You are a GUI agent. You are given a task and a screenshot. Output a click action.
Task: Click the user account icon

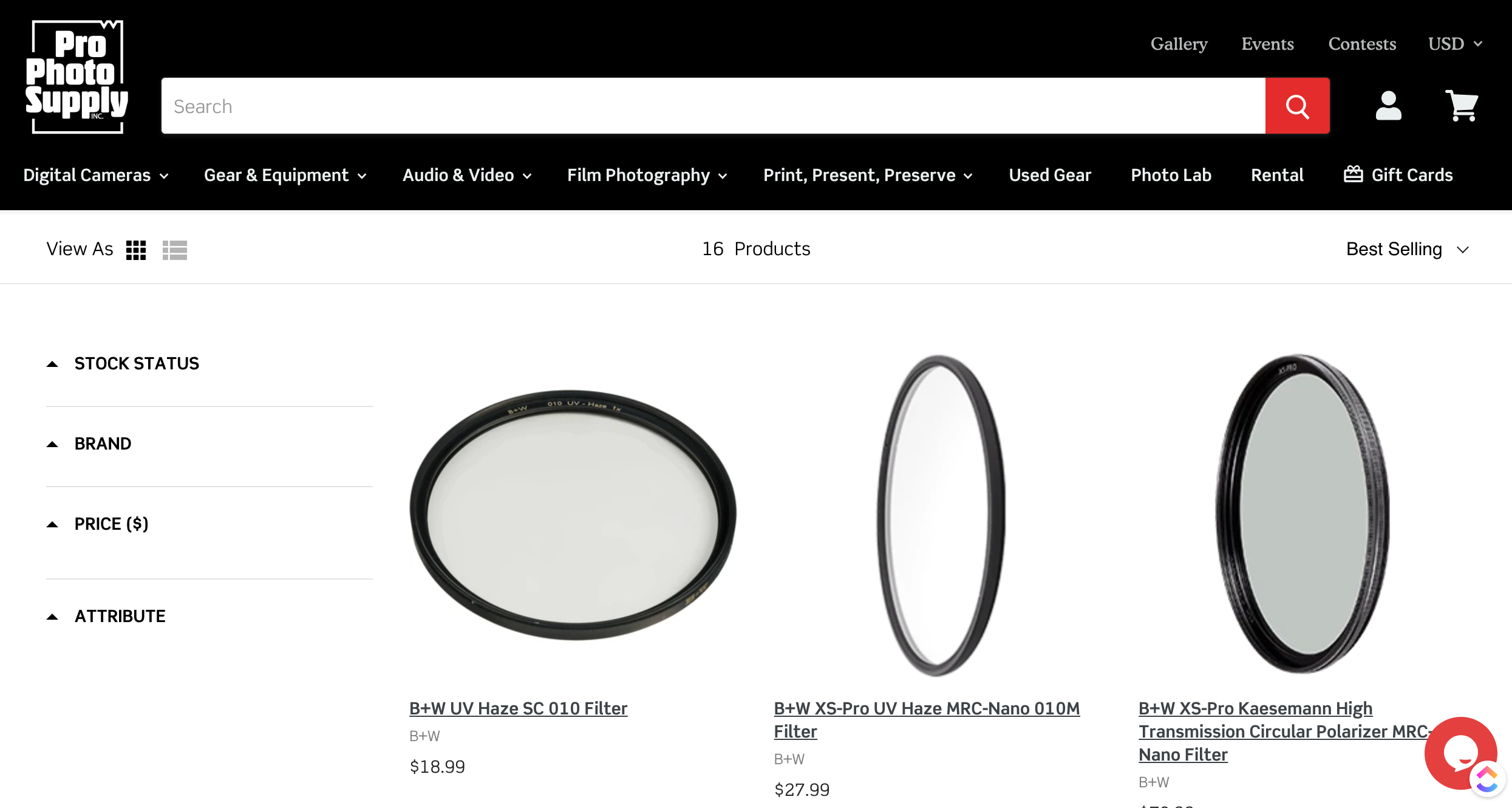1390,106
